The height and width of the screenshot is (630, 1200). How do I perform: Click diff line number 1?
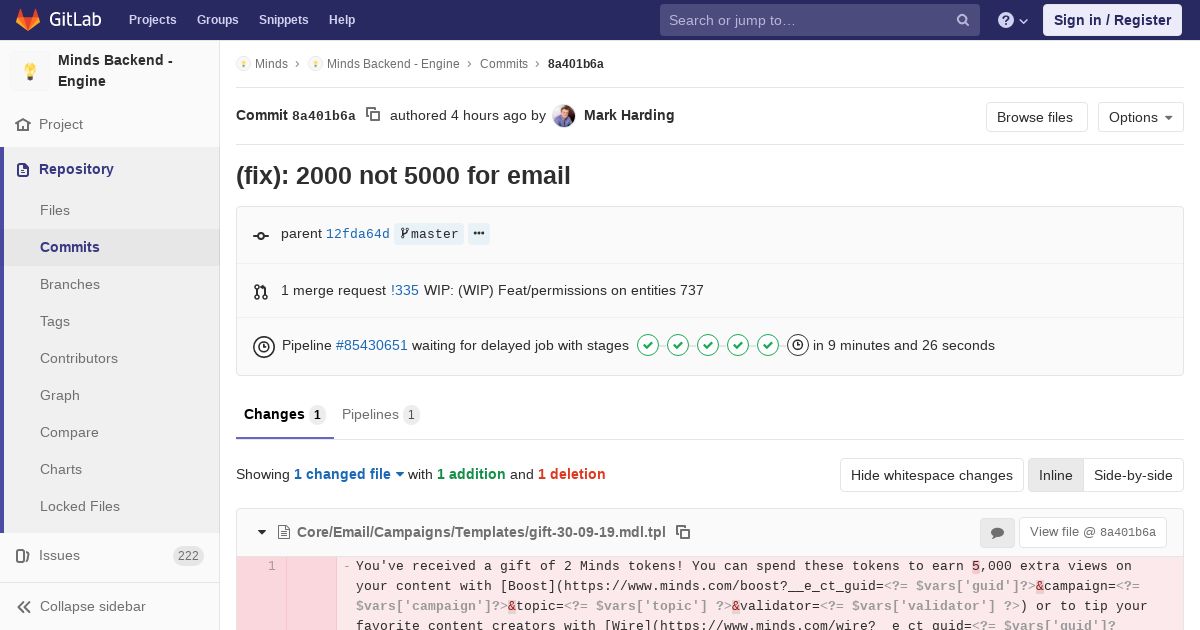pyautogui.click(x=271, y=566)
